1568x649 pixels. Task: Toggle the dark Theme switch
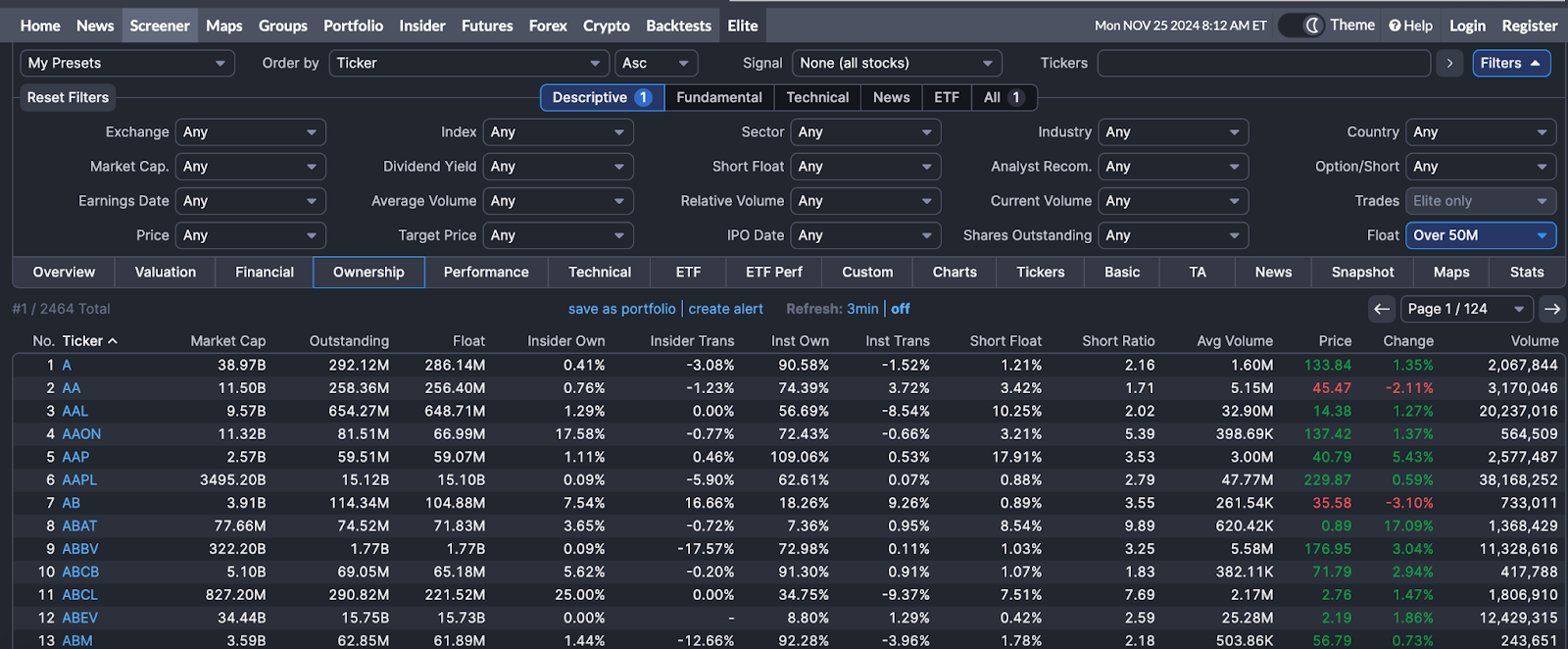(1301, 25)
